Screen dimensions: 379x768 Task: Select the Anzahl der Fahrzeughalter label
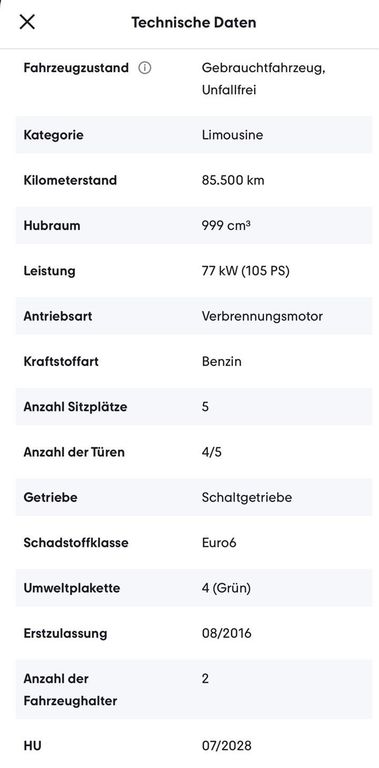[70, 690]
